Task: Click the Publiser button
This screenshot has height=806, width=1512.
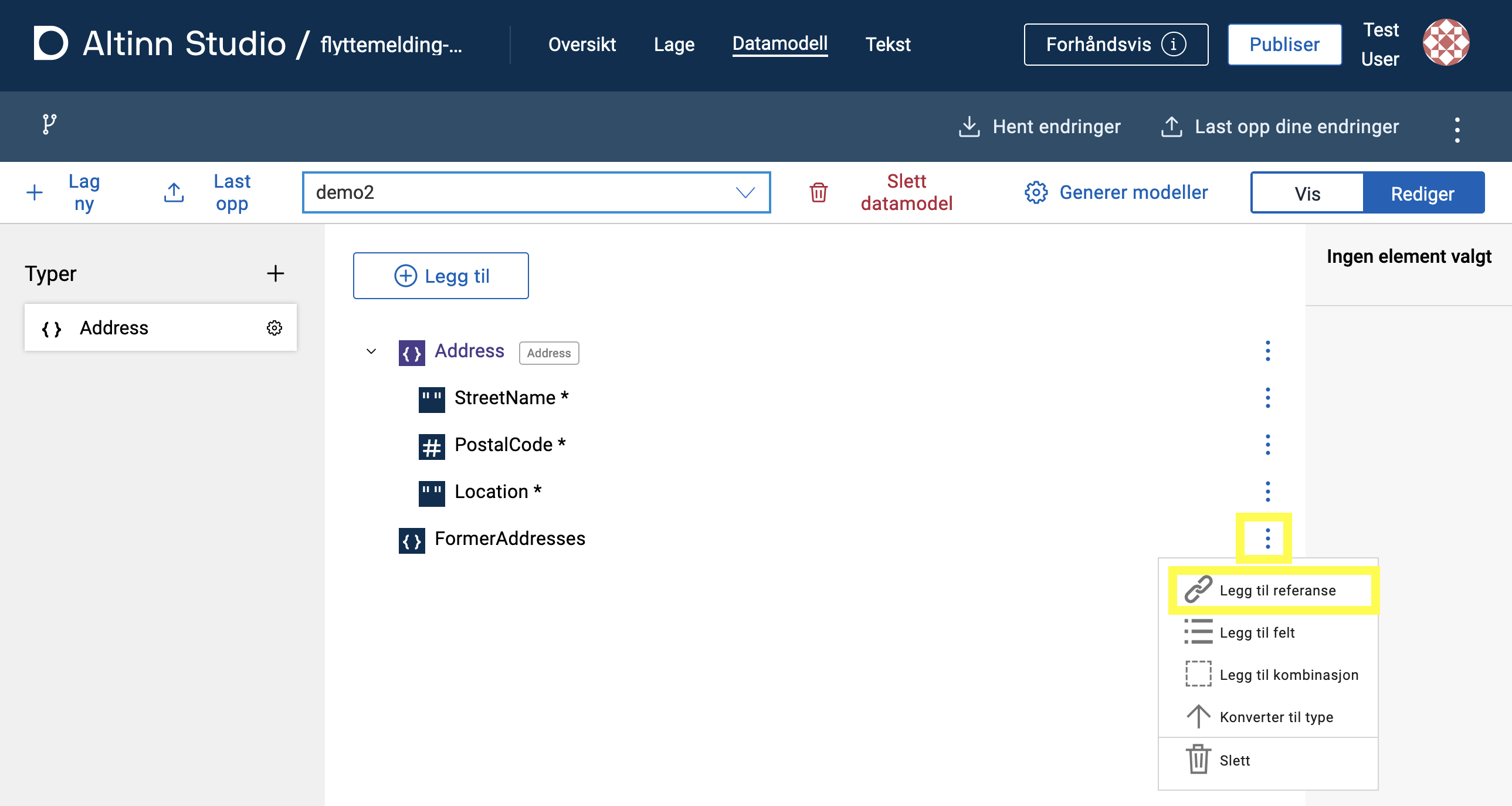Action: pos(1284,45)
